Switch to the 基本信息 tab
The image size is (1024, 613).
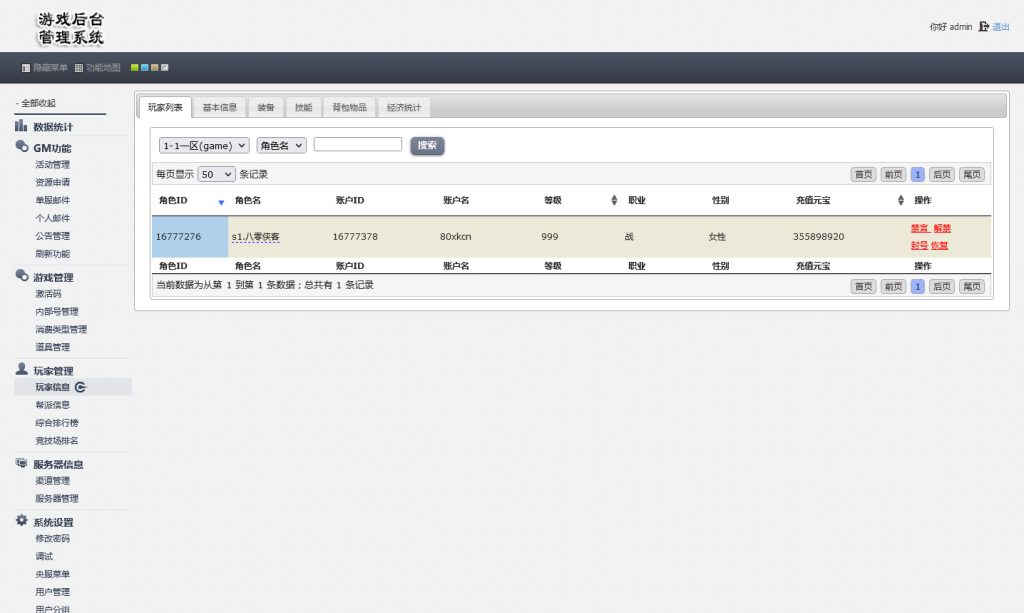[219, 107]
